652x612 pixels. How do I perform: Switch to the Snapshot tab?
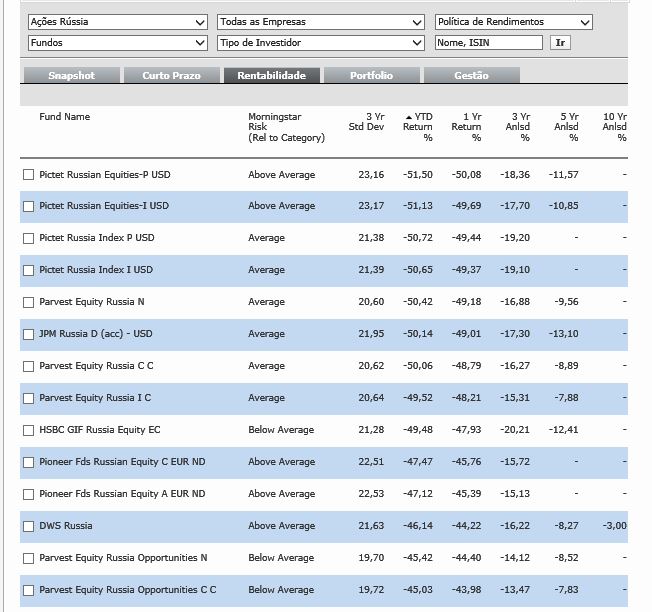[x=72, y=75]
